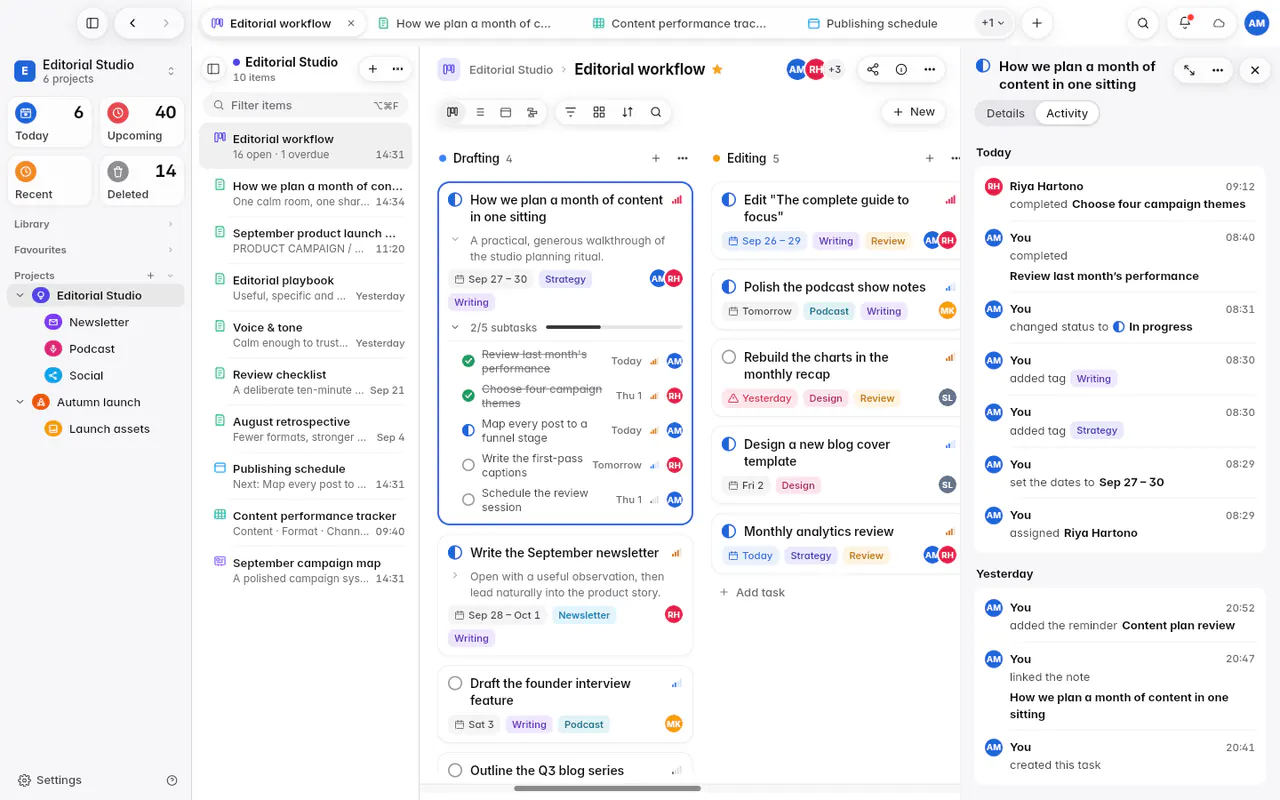
Task: Switch to the calendar view icon
Action: [x=506, y=112]
